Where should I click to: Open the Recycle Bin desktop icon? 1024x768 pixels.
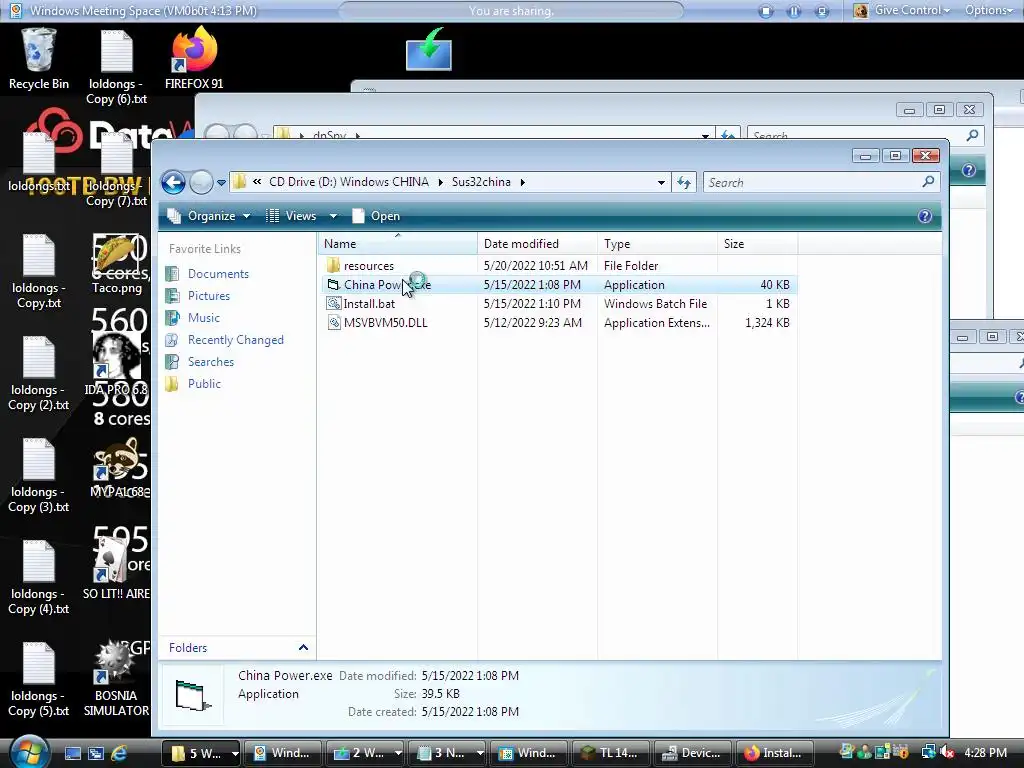pos(39,59)
